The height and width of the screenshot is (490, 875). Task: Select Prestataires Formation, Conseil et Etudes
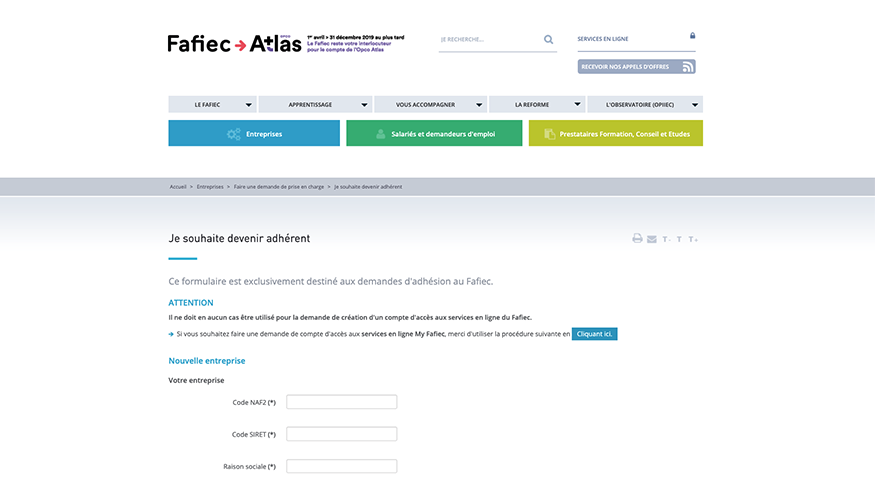616,133
